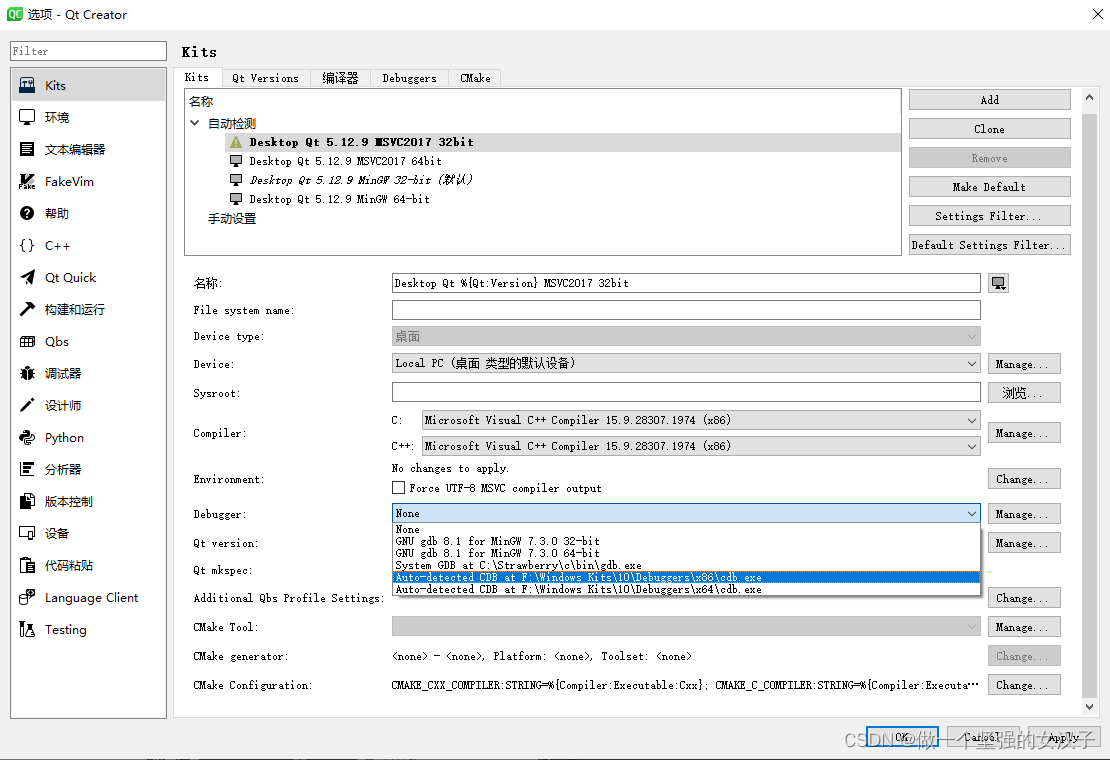Open the FakeVim settings category
This screenshot has width=1110, height=760.
point(88,182)
